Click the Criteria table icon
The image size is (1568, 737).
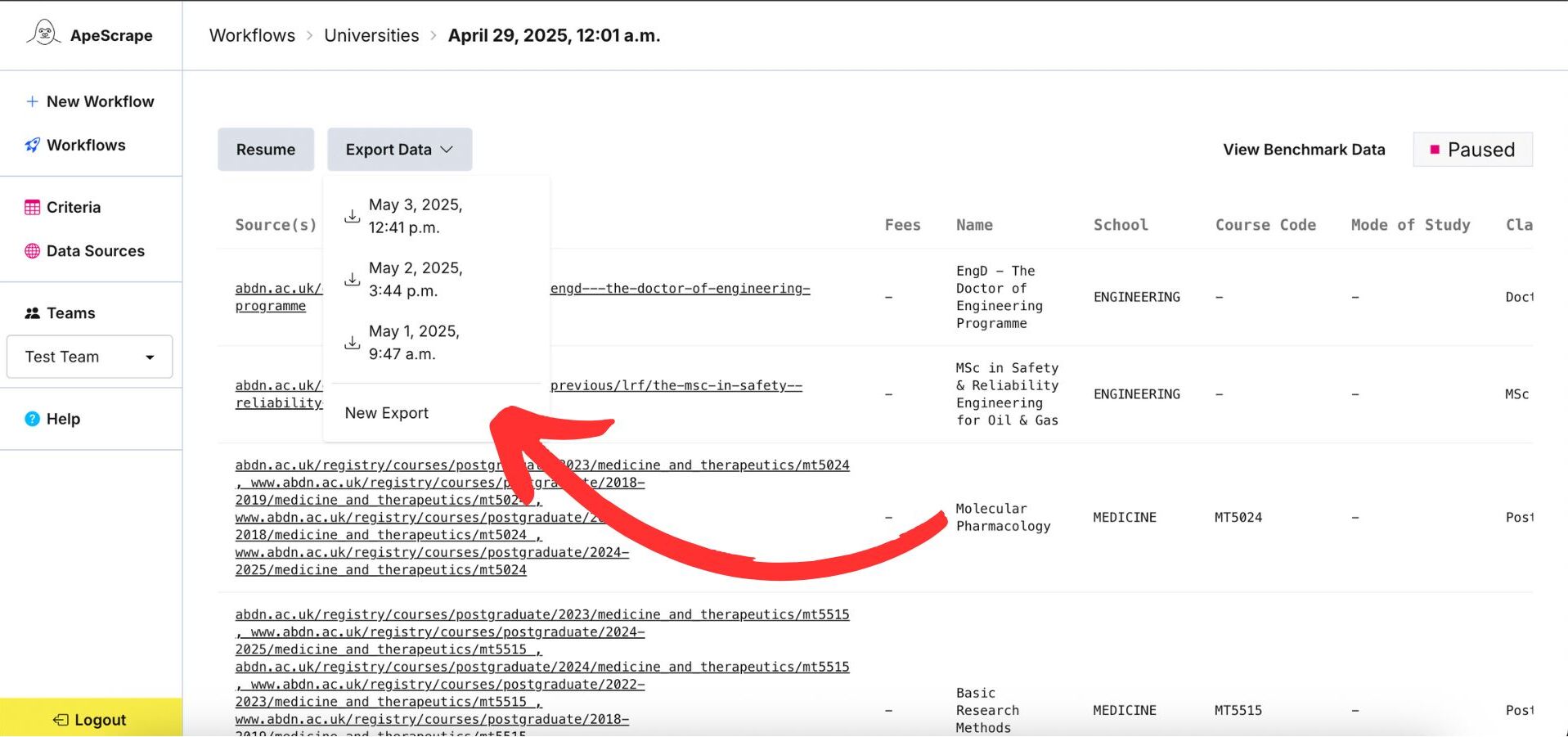click(32, 207)
